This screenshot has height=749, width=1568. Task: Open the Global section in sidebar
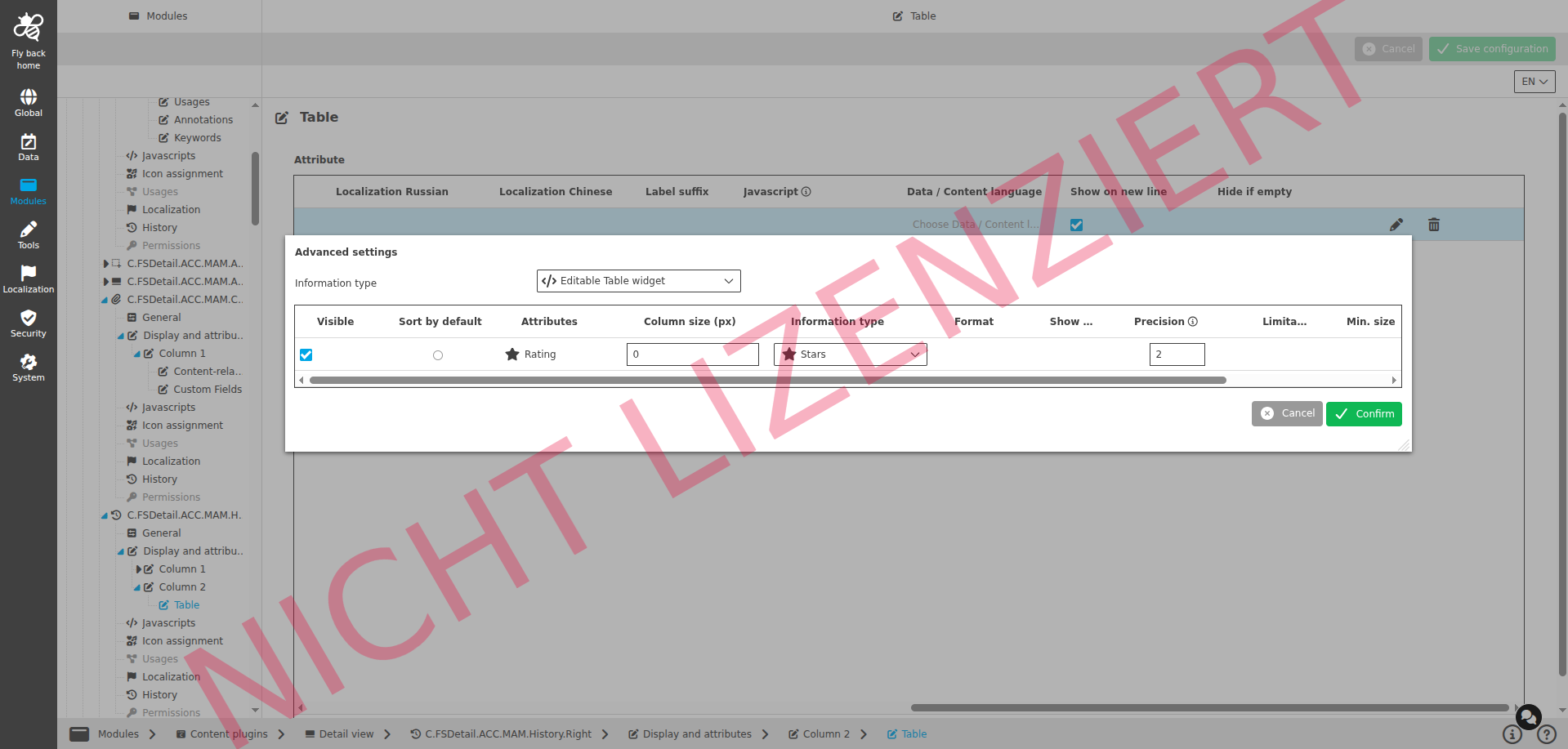click(29, 103)
